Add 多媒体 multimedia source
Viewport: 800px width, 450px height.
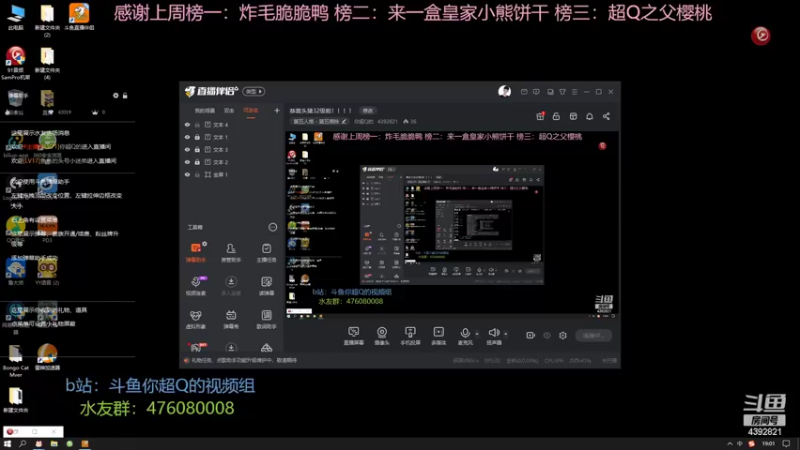(x=439, y=336)
